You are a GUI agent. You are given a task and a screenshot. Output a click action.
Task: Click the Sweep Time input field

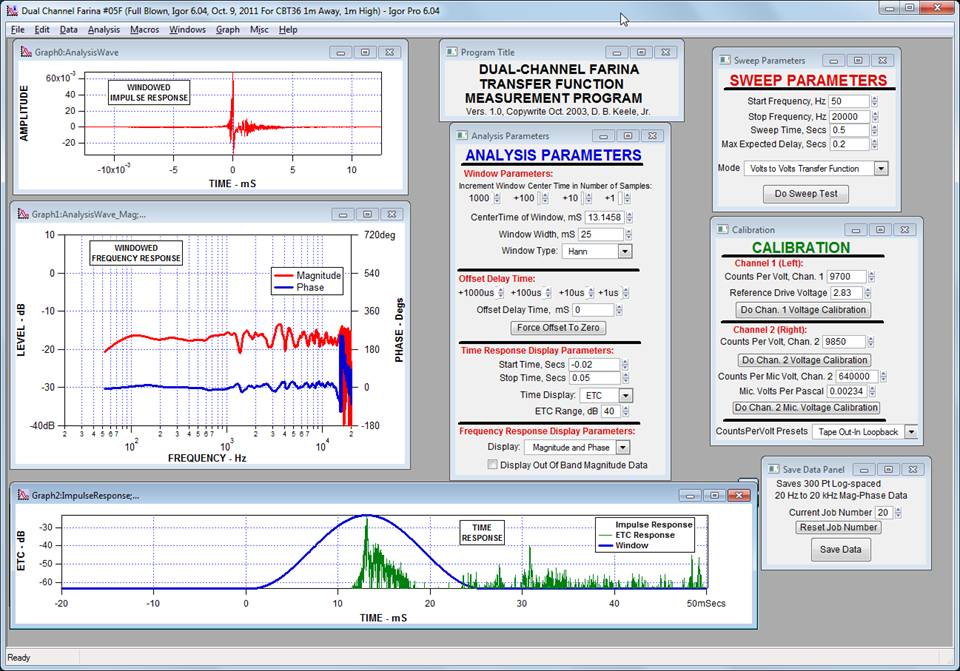pyautogui.click(x=849, y=130)
